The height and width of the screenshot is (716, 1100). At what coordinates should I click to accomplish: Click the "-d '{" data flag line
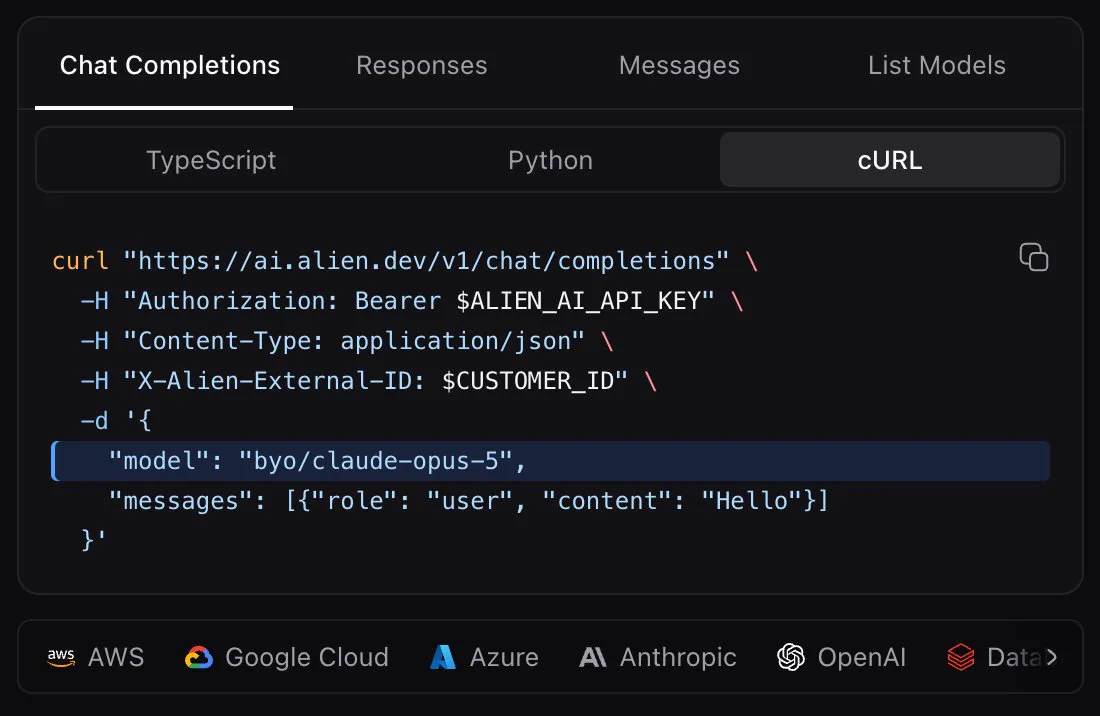click(x=116, y=421)
